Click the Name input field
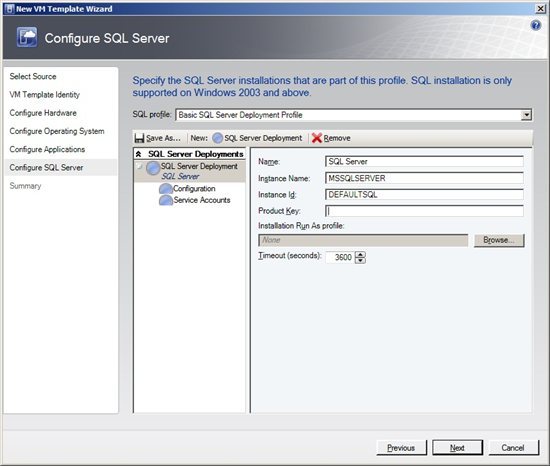 [x=424, y=162]
